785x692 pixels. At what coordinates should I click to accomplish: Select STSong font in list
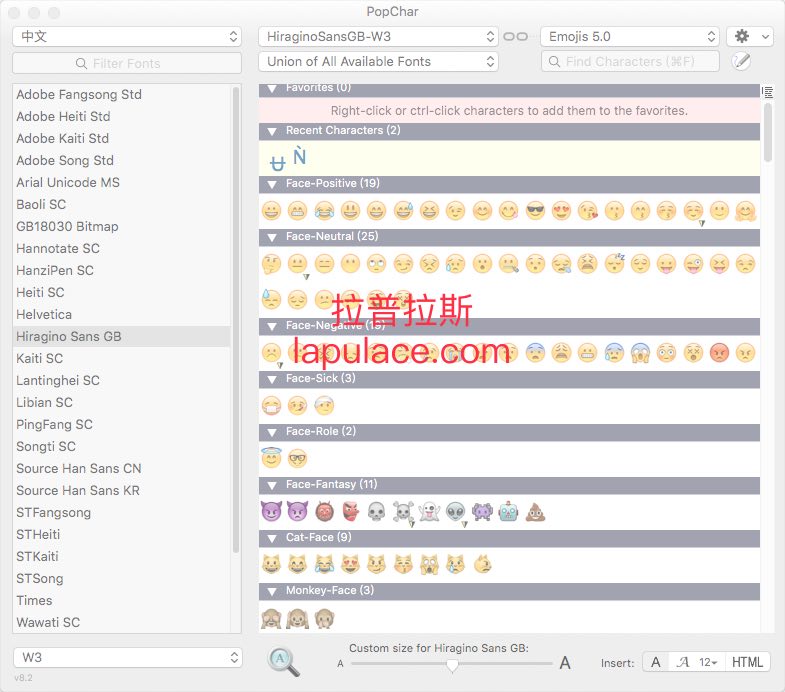tap(40, 579)
